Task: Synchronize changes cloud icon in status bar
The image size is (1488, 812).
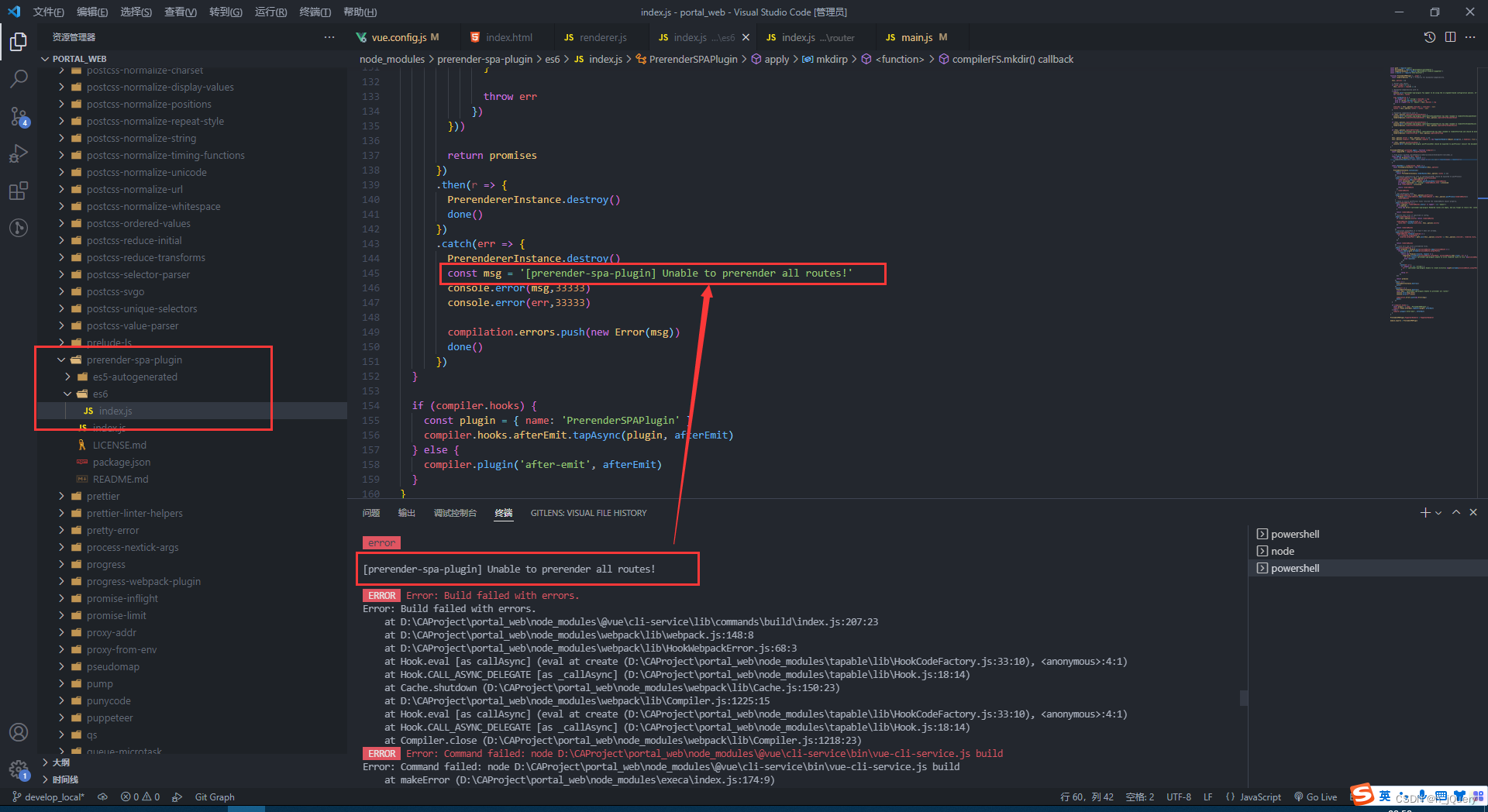Action: [x=102, y=797]
